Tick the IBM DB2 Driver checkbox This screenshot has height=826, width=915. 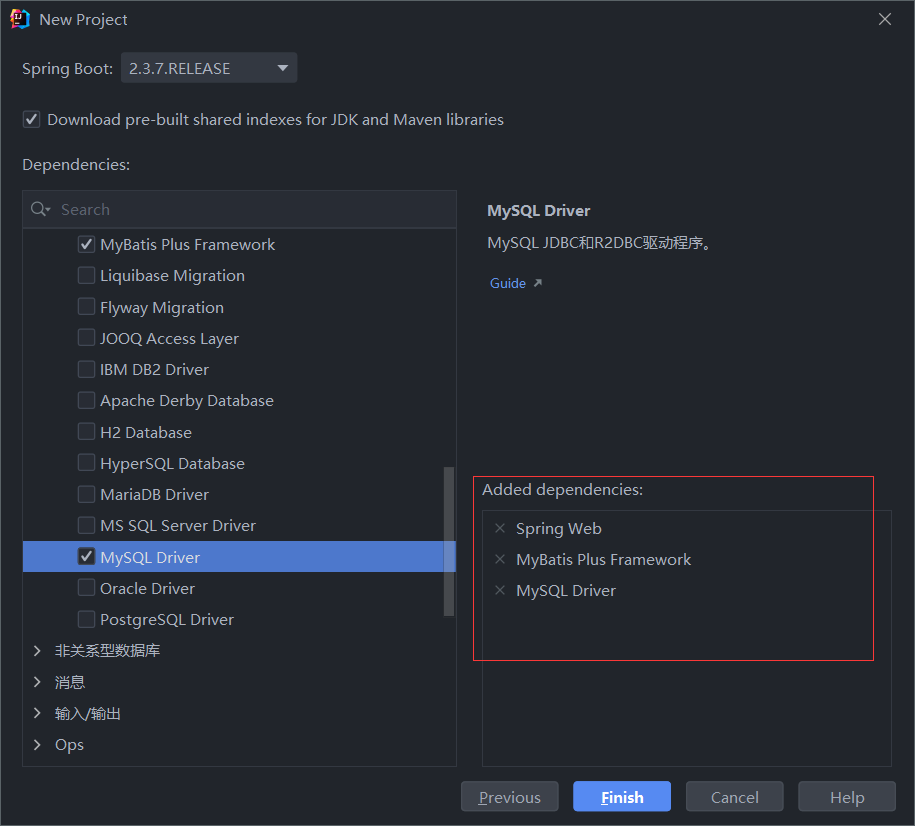(86, 369)
